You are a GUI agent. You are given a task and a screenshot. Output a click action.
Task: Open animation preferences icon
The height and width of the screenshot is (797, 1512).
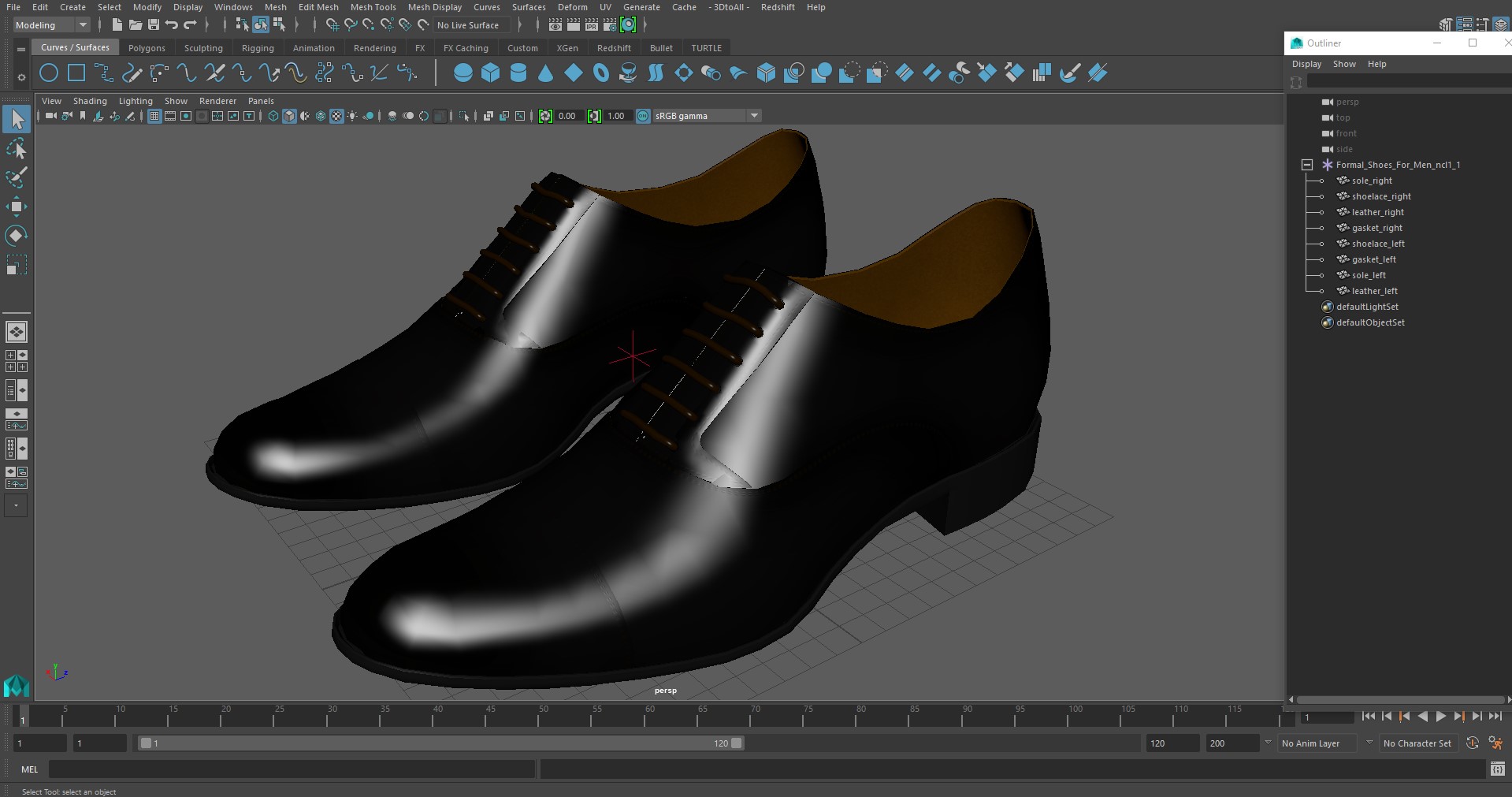click(1495, 743)
